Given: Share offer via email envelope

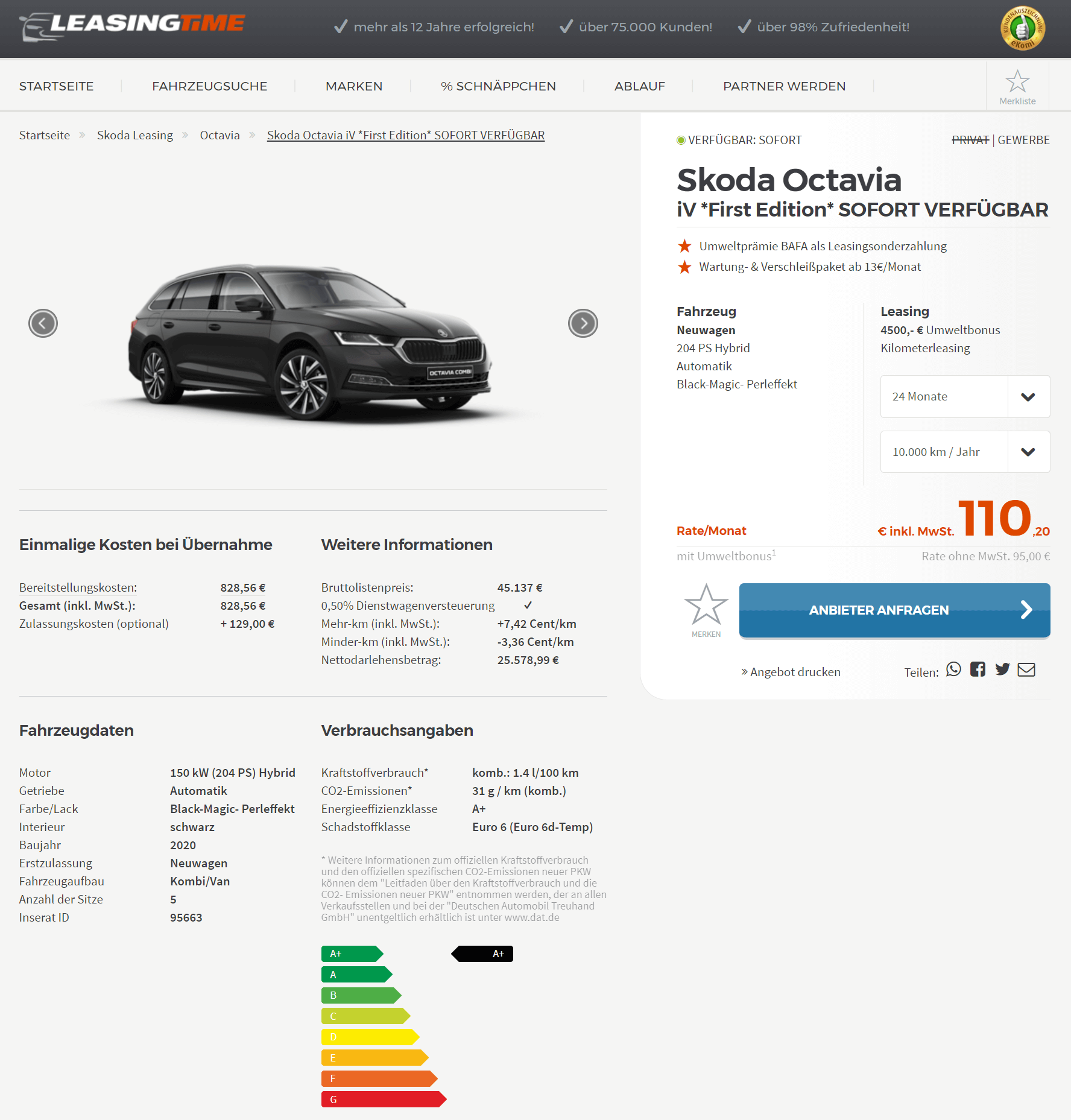Looking at the screenshot, I should pyautogui.click(x=1026, y=669).
